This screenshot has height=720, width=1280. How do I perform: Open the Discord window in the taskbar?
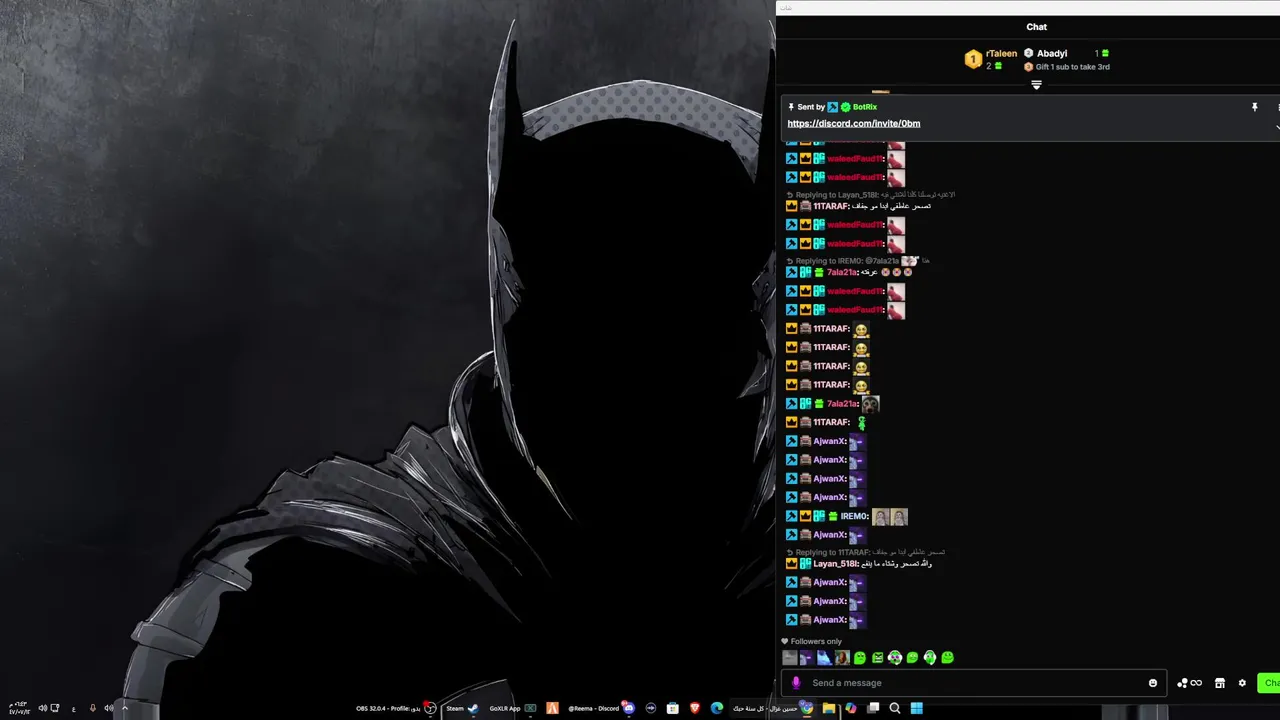[601, 708]
